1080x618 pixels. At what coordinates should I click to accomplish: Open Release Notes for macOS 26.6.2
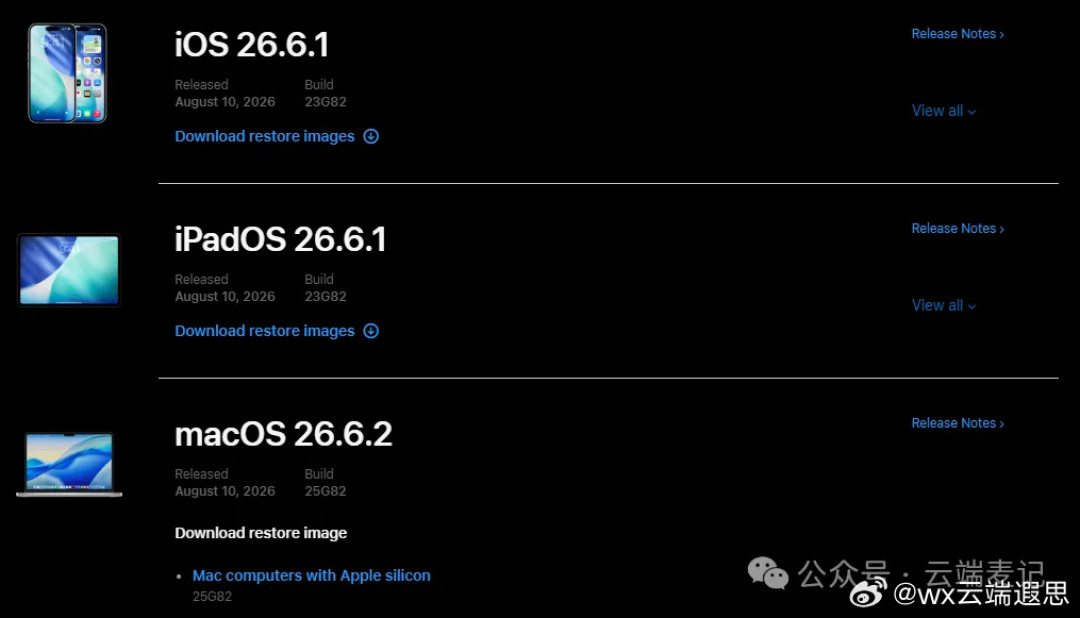tap(957, 423)
